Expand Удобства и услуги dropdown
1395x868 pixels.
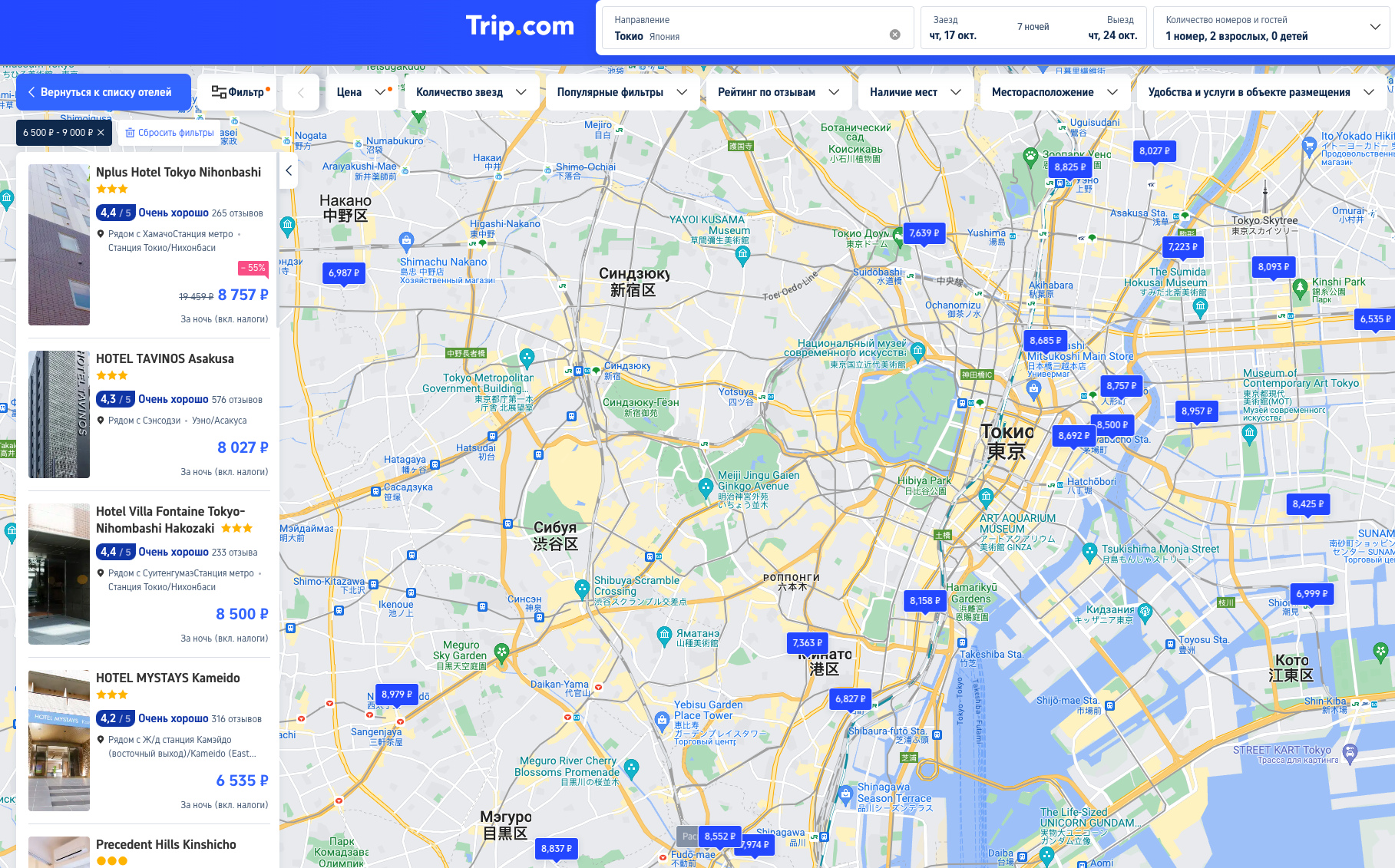pyautogui.click(x=1261, y=92)
